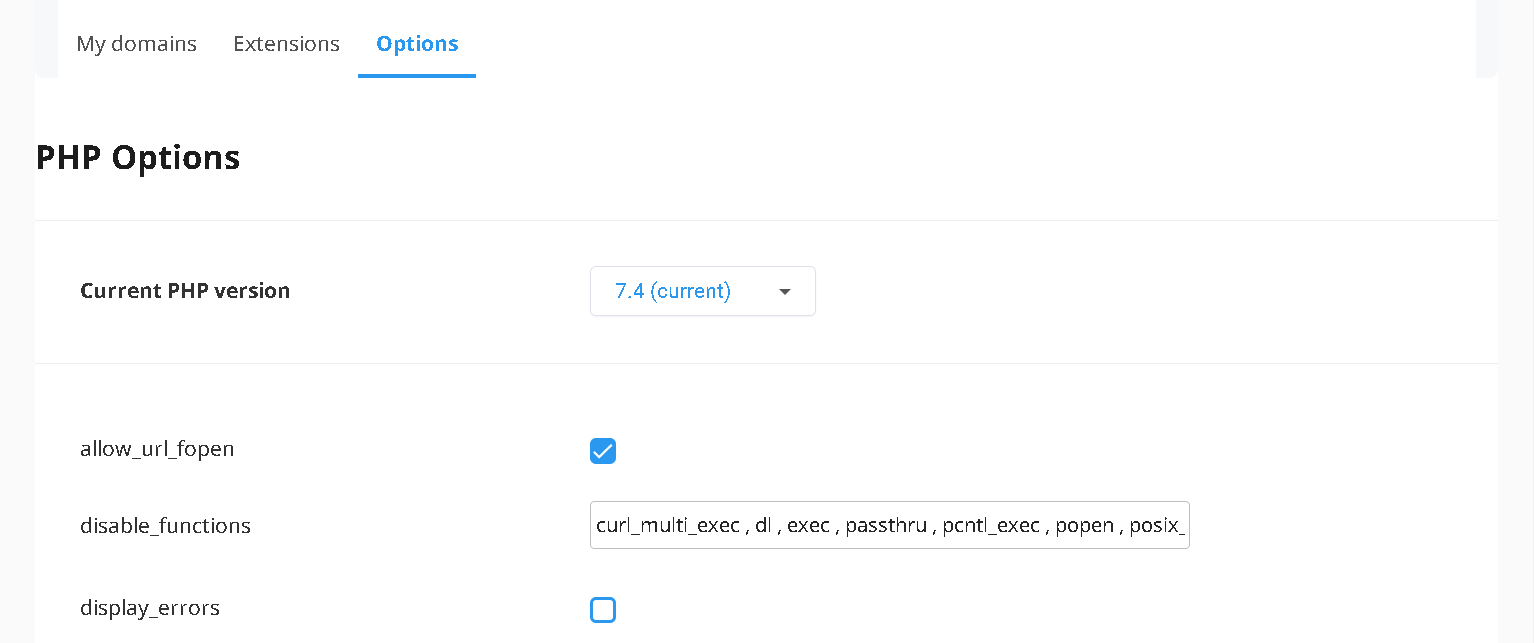The width and height of the screenshot is (1534, 643).
Task: Enable the display_errors checkbox
Action: pos(603,610)
